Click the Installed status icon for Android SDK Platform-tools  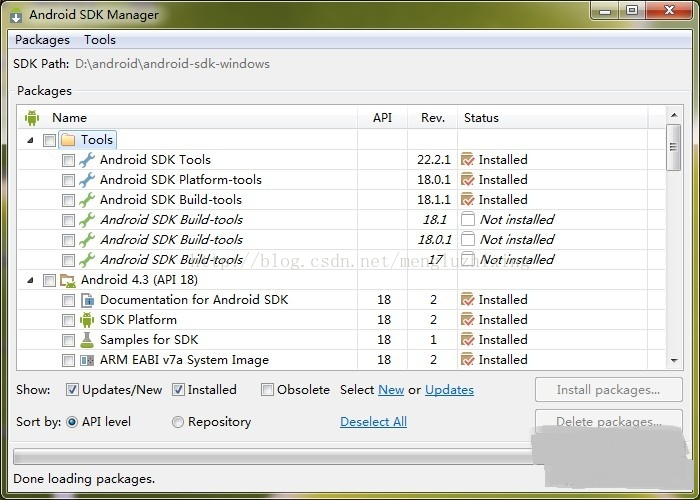click(467, 179)
